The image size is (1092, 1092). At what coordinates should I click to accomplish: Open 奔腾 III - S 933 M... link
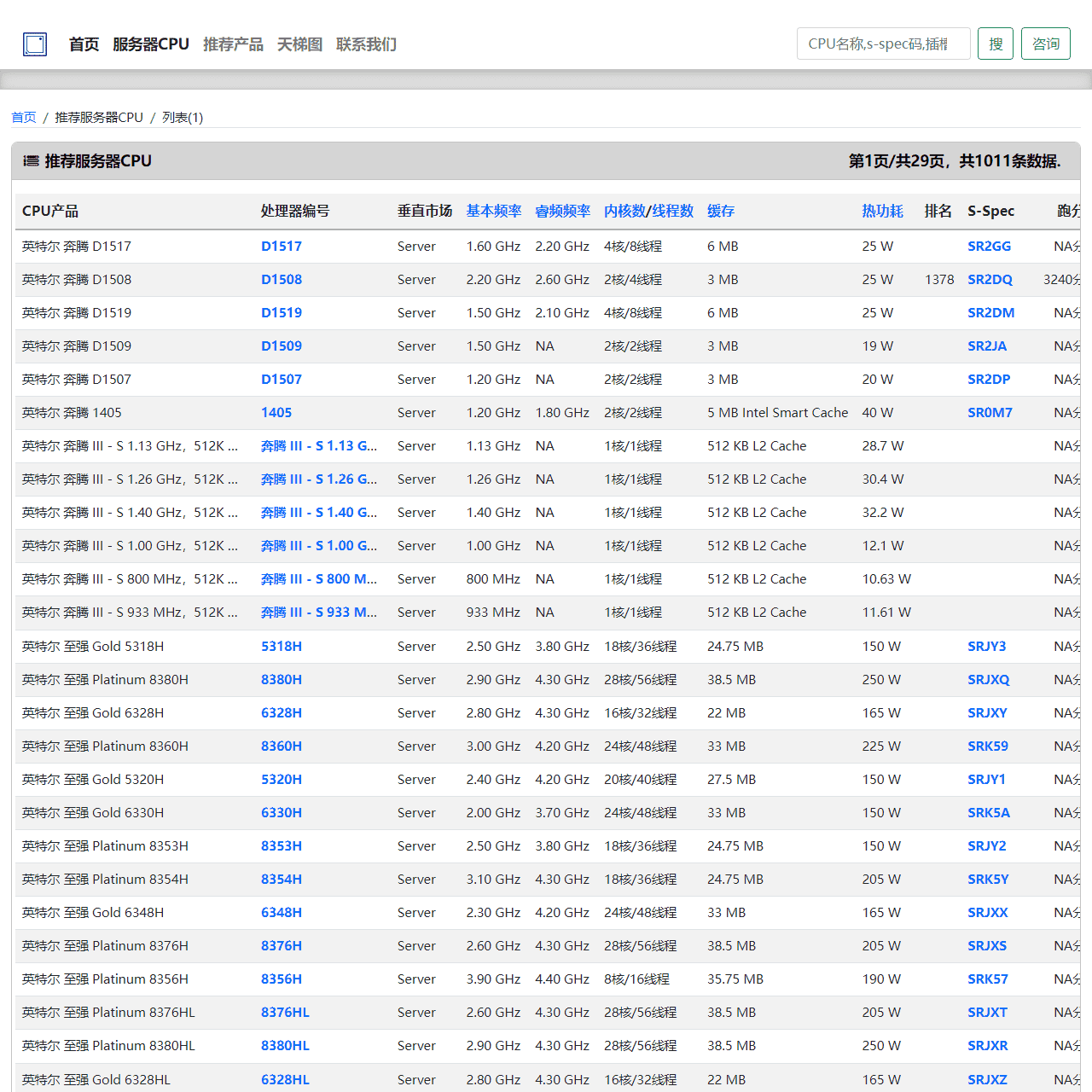click(319, 612)
